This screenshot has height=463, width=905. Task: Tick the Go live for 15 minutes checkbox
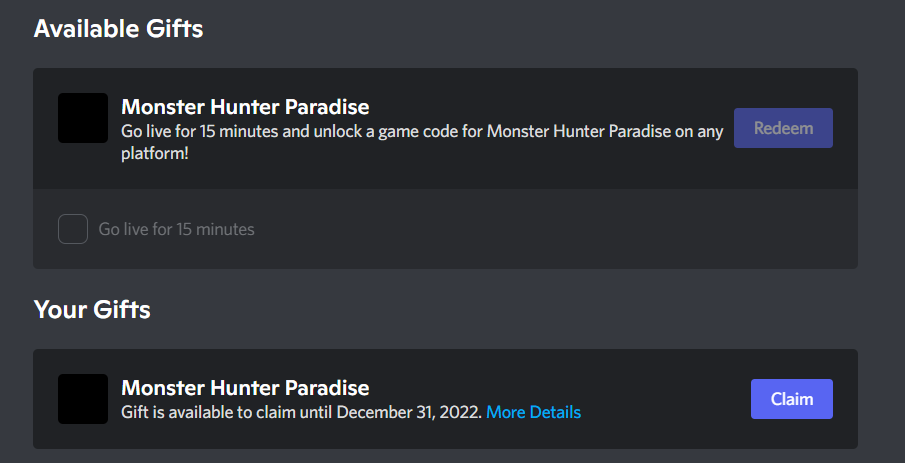[73, 229]
